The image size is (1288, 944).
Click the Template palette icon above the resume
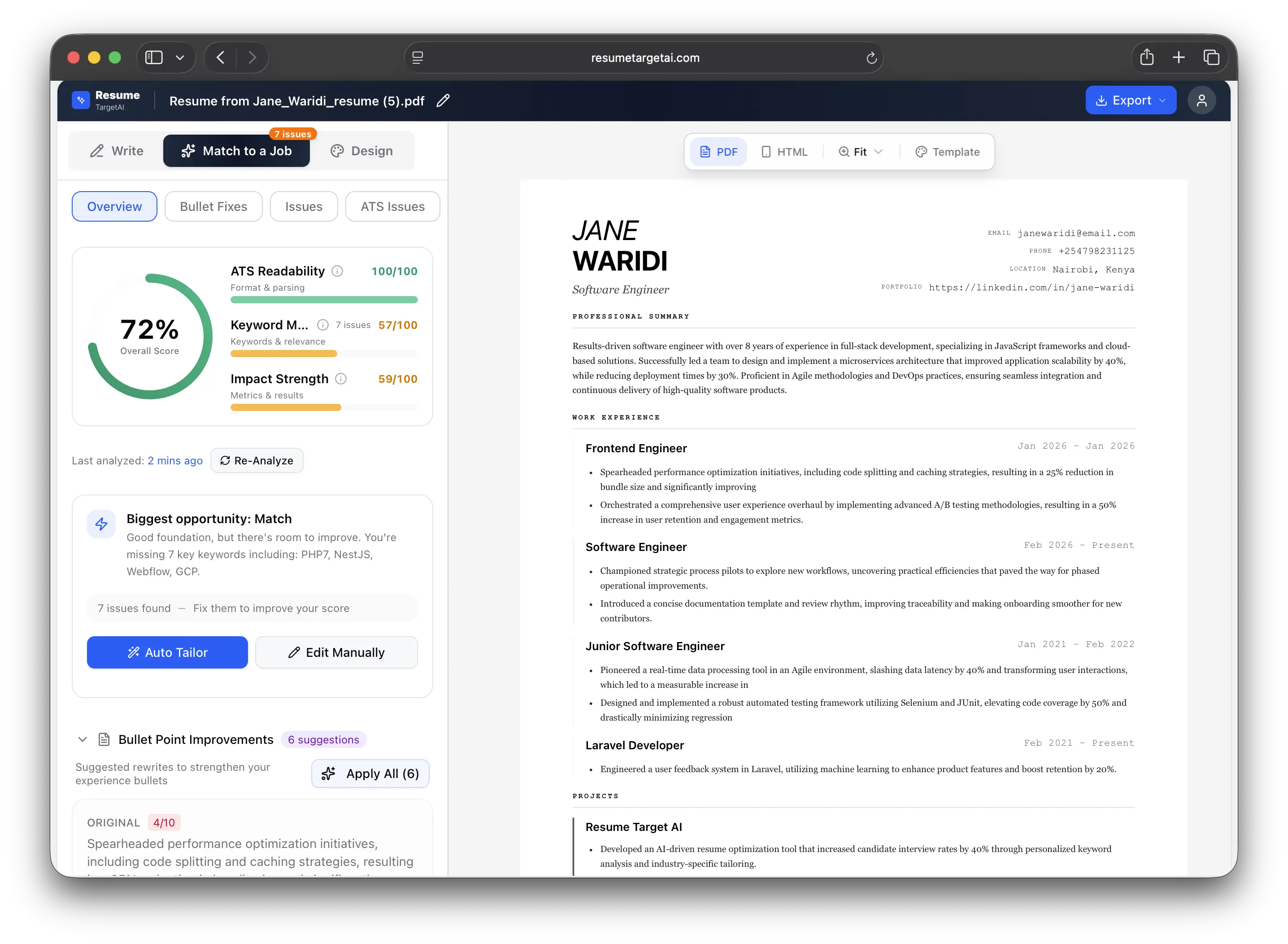[921, 152]
